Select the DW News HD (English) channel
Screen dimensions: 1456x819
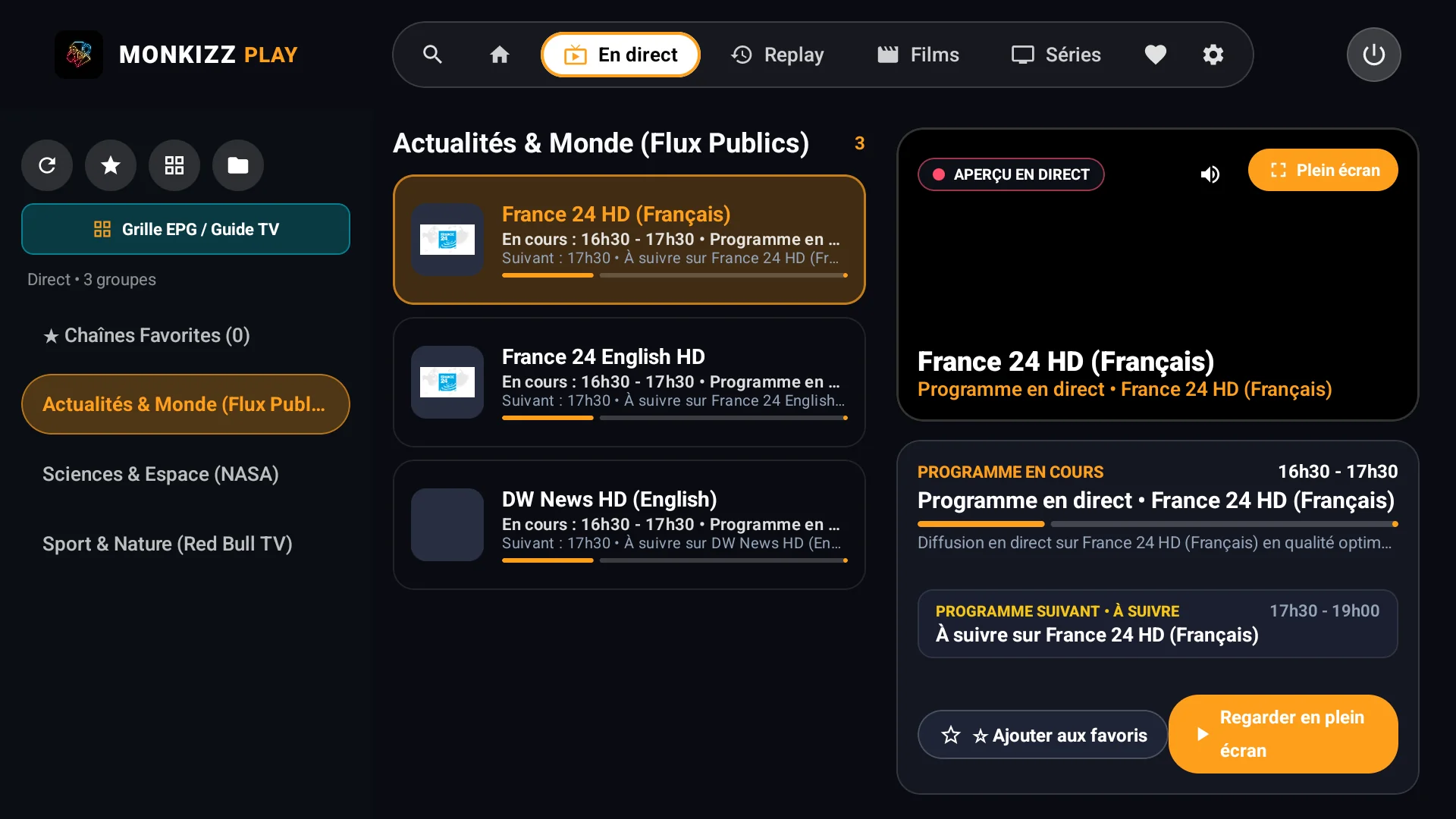pos(629,525)
